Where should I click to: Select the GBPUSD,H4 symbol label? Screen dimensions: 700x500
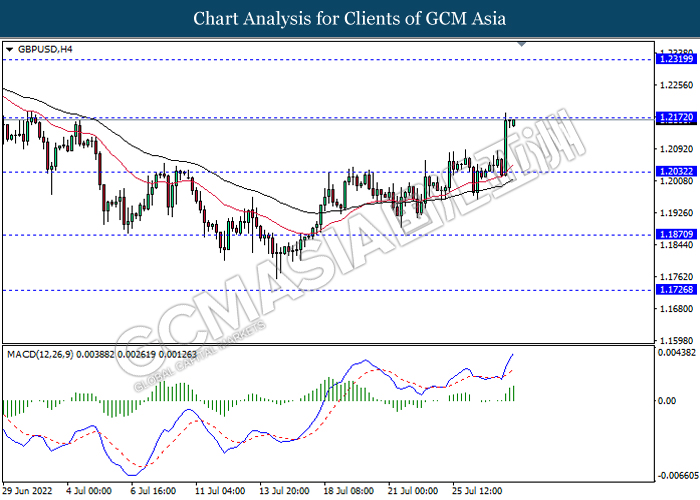(x=45, y=49)
